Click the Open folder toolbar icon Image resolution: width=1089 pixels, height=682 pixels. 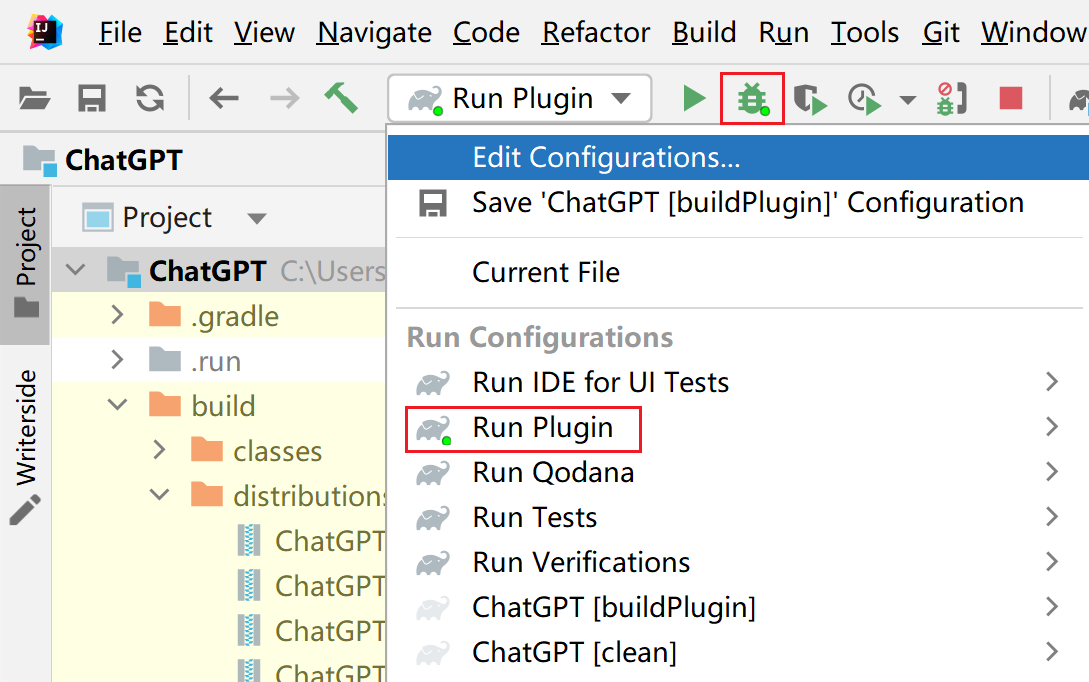[x=34, y=99]
